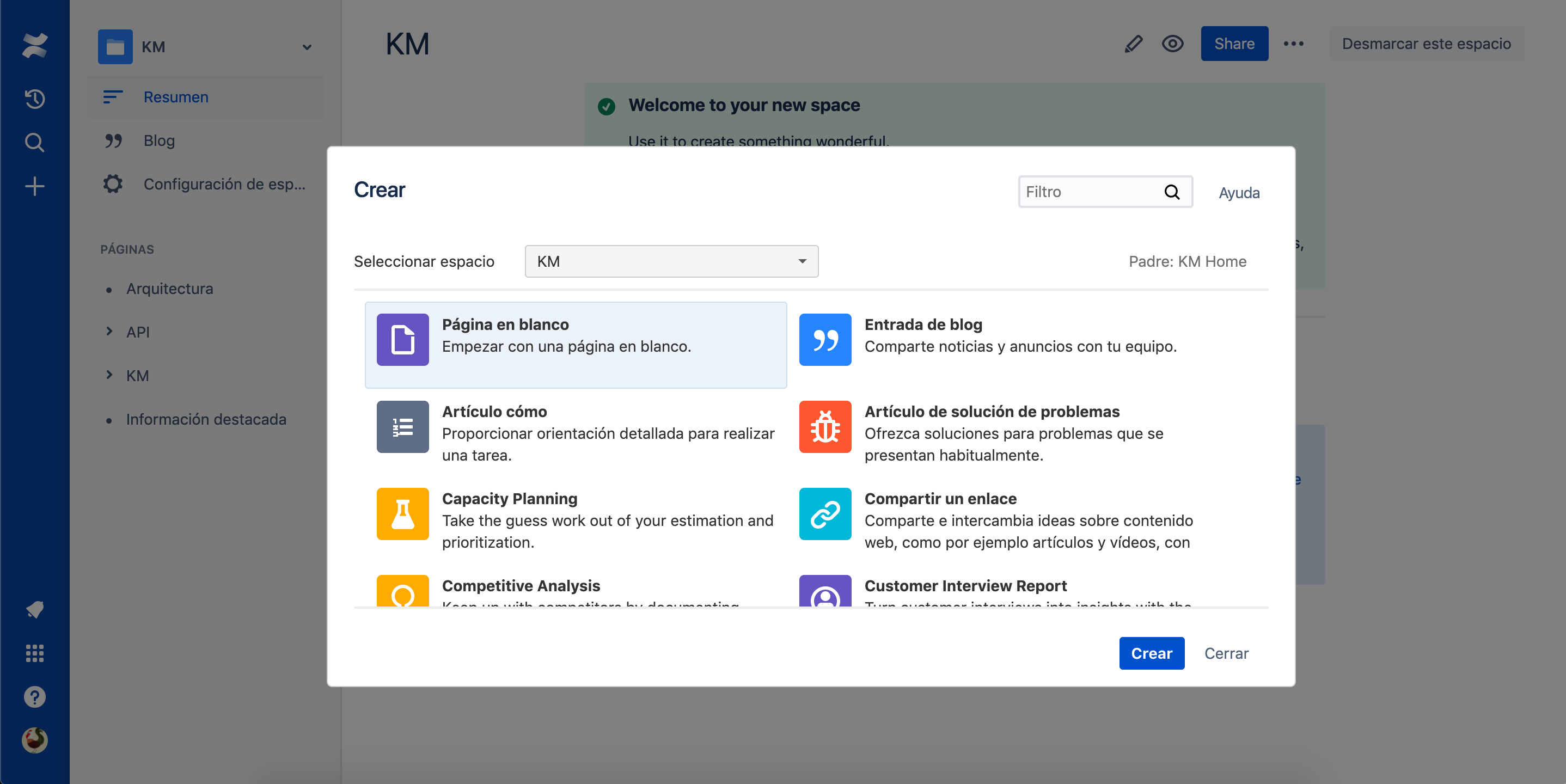Select the Entrada de blog template icon

pyautogui.click(x=825, y=340)
